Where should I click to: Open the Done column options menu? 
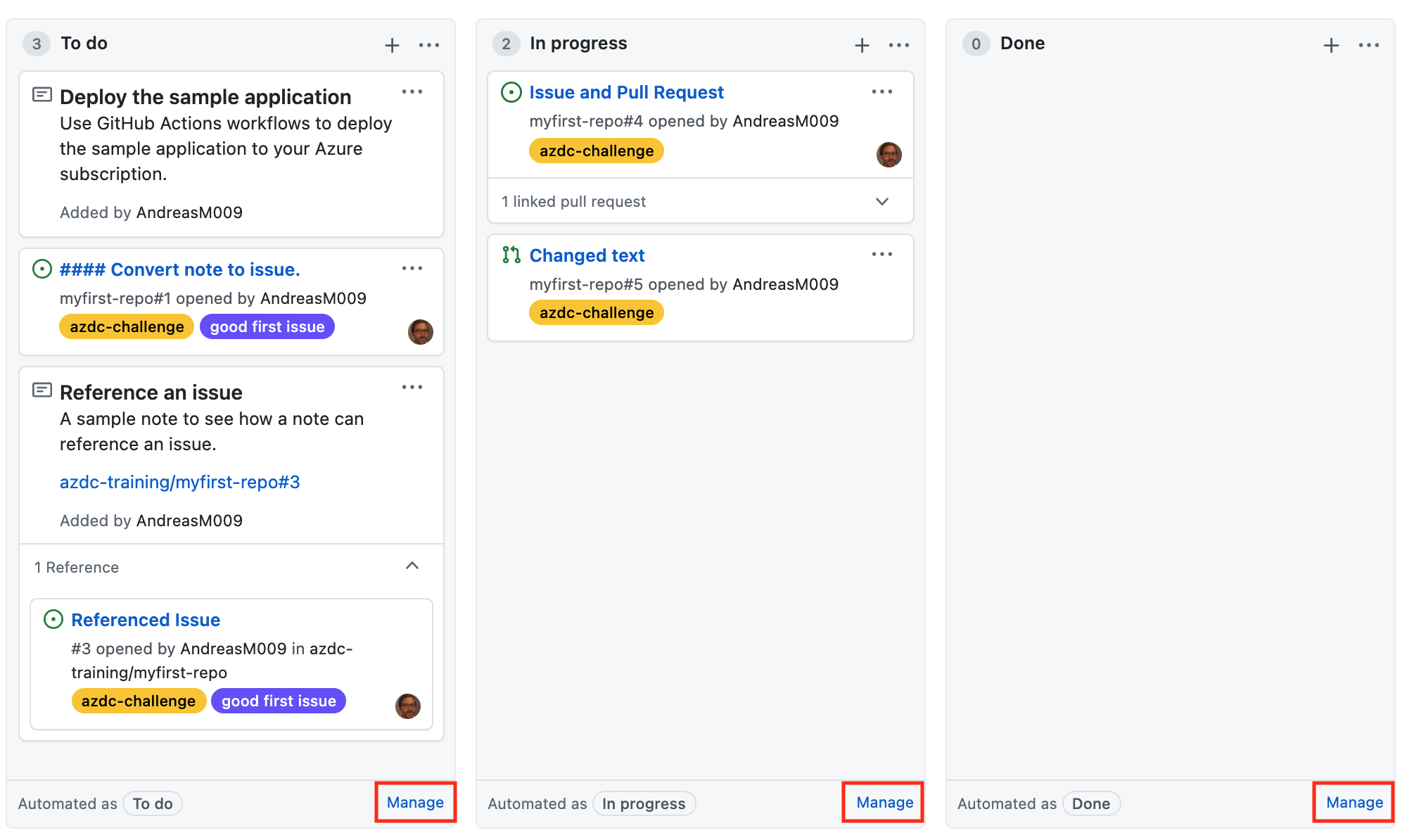1369,44
